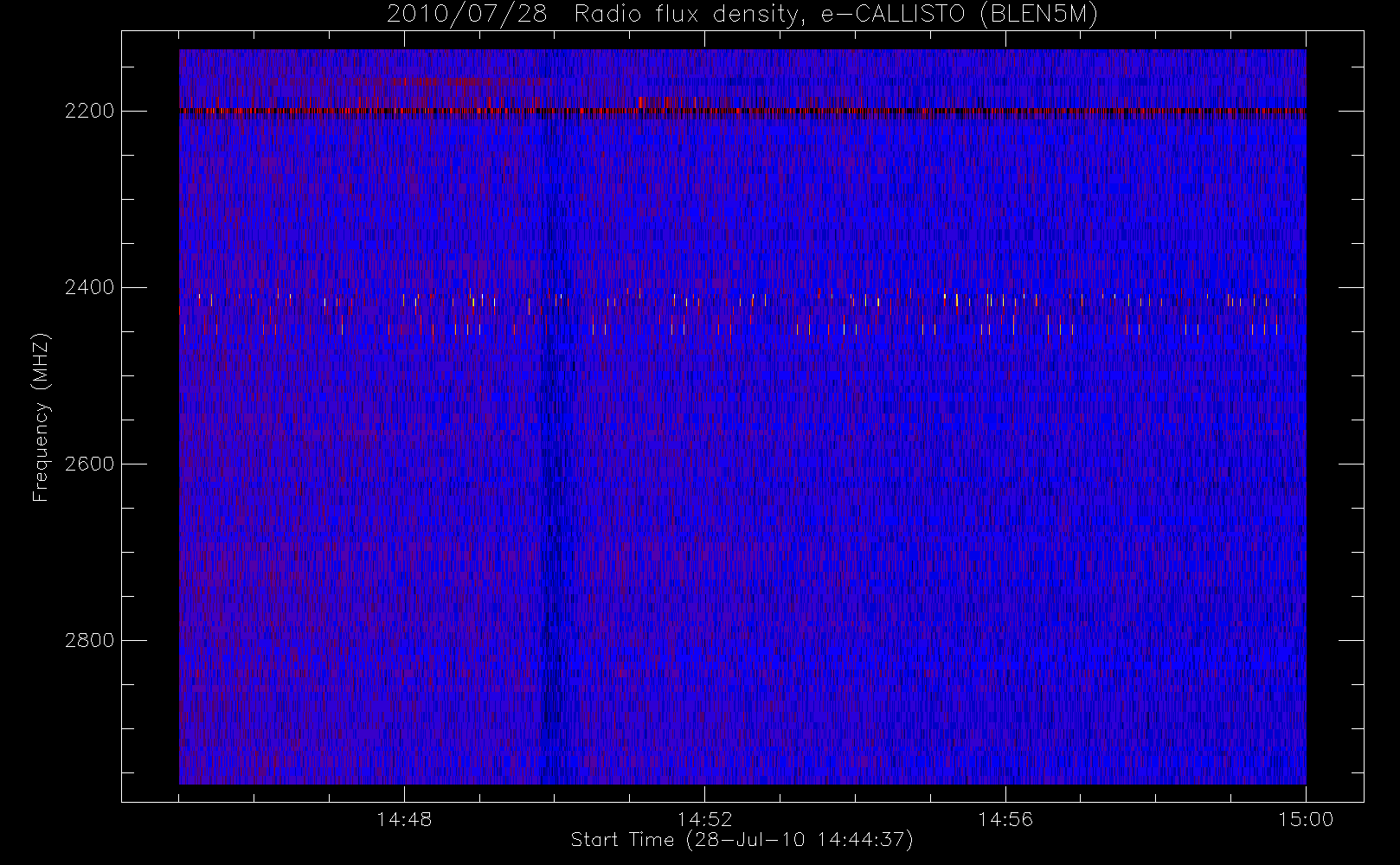Click the 'Frequency (MHZ)' axis title
This screenshot has width=1400, height=865.
point(41,417)
